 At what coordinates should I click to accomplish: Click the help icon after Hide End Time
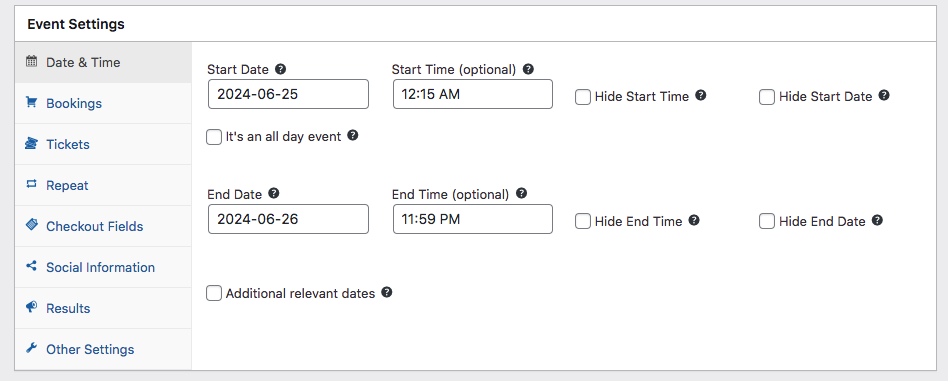click(693, 220)
